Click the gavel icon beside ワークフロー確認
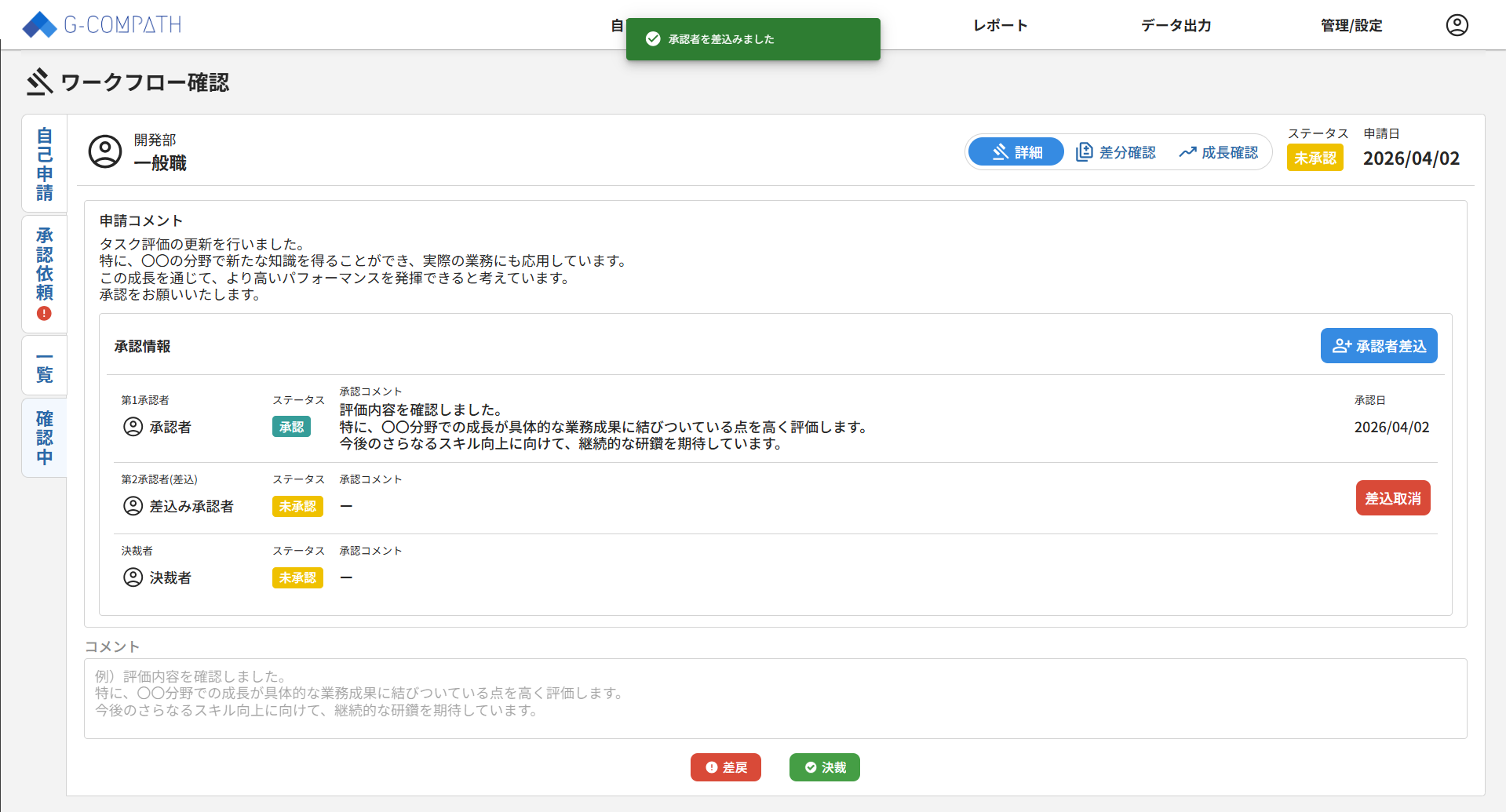 coord(39,82)
